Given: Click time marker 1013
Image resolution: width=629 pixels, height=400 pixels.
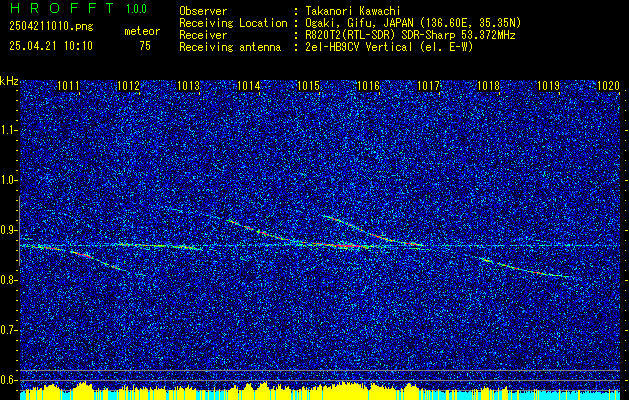Looking at the screenshot, I should [x=189, y=85].
